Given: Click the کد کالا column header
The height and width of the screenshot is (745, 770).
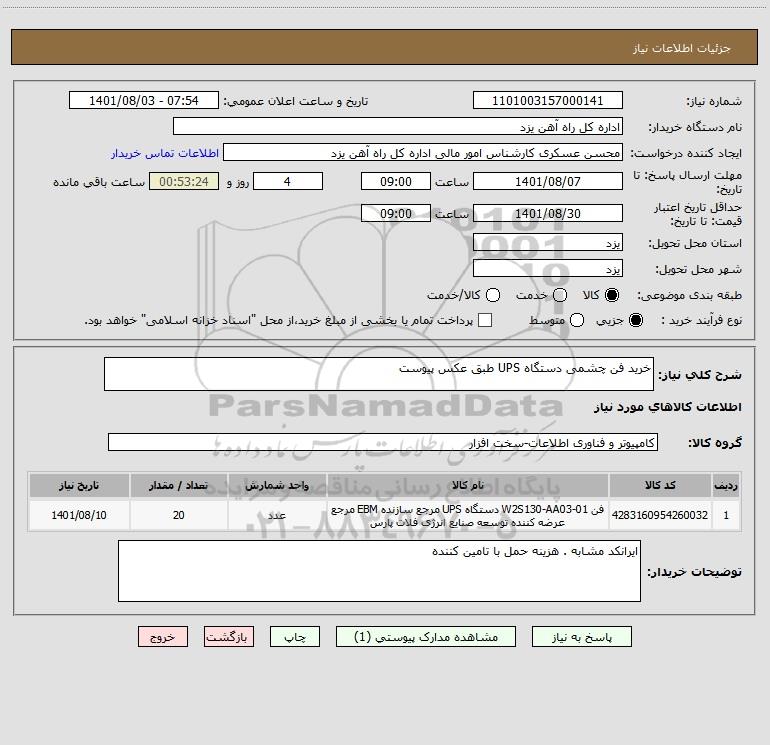Looking at the screenshot, I should click(660, 485).
